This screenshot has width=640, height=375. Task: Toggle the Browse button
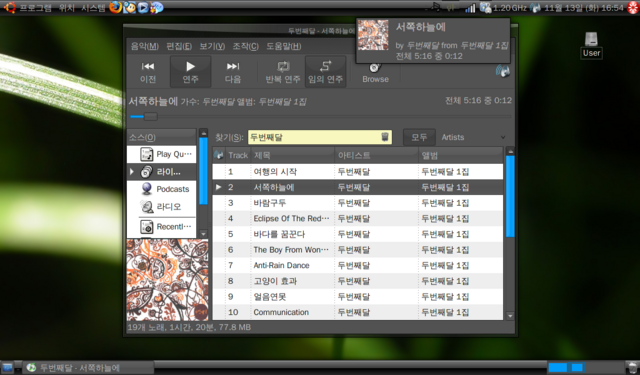click(x=375, y=73)
